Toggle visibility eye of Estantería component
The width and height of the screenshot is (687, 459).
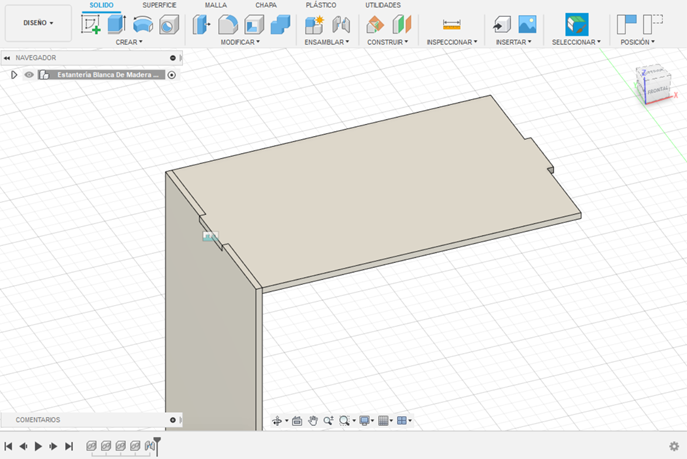coord(29,75)
